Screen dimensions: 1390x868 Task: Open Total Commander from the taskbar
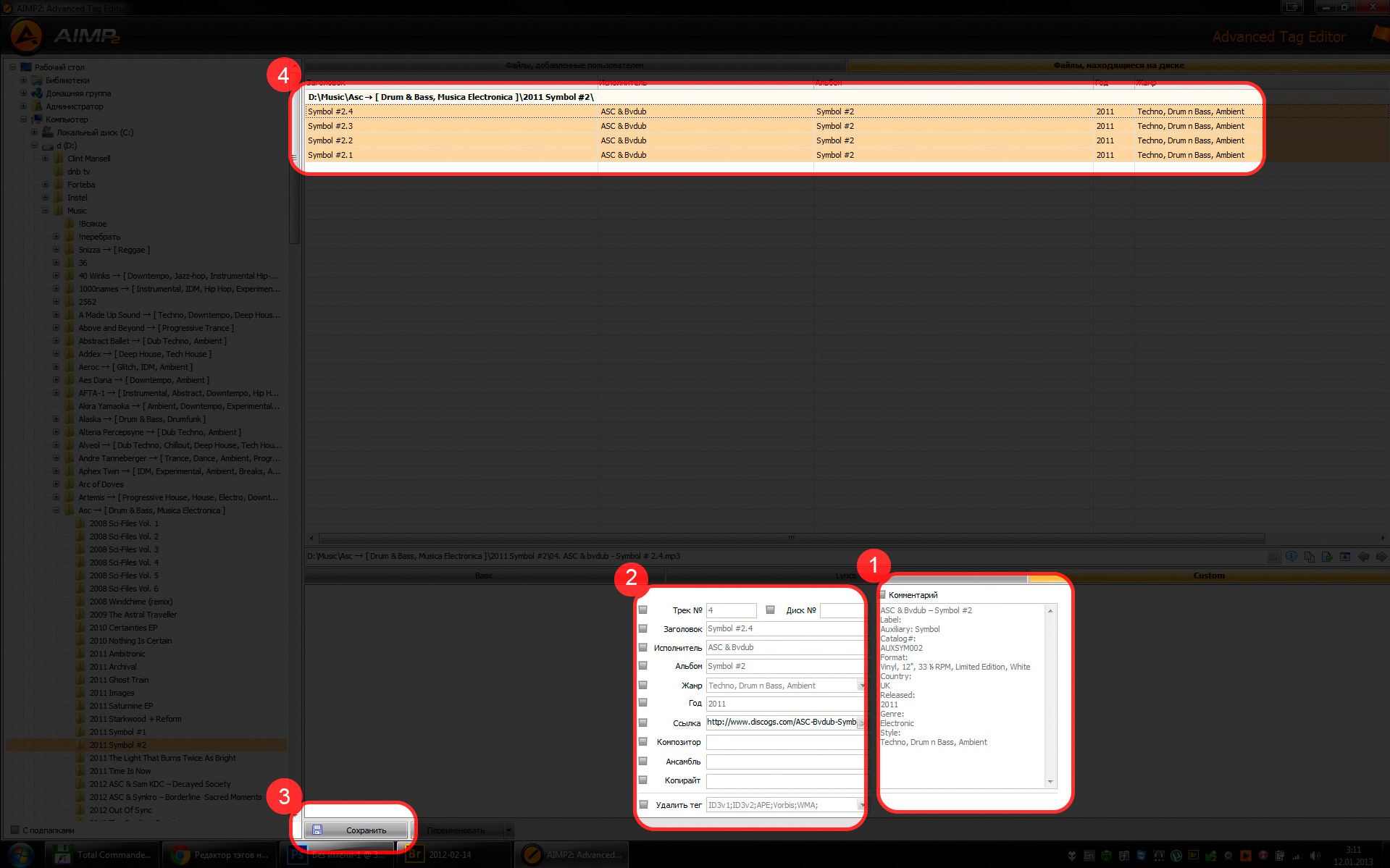pyautogui.click(x=103, y=854)
